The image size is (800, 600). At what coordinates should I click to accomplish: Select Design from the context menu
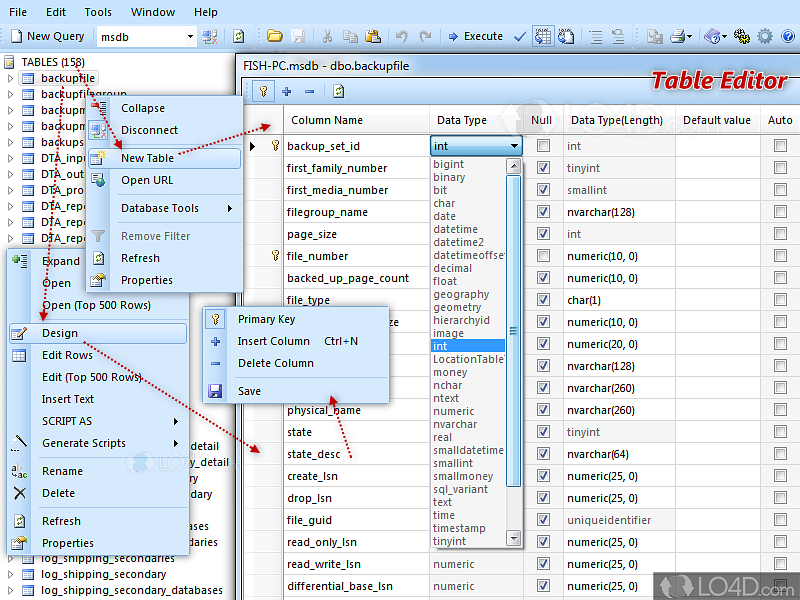(60, 333)
